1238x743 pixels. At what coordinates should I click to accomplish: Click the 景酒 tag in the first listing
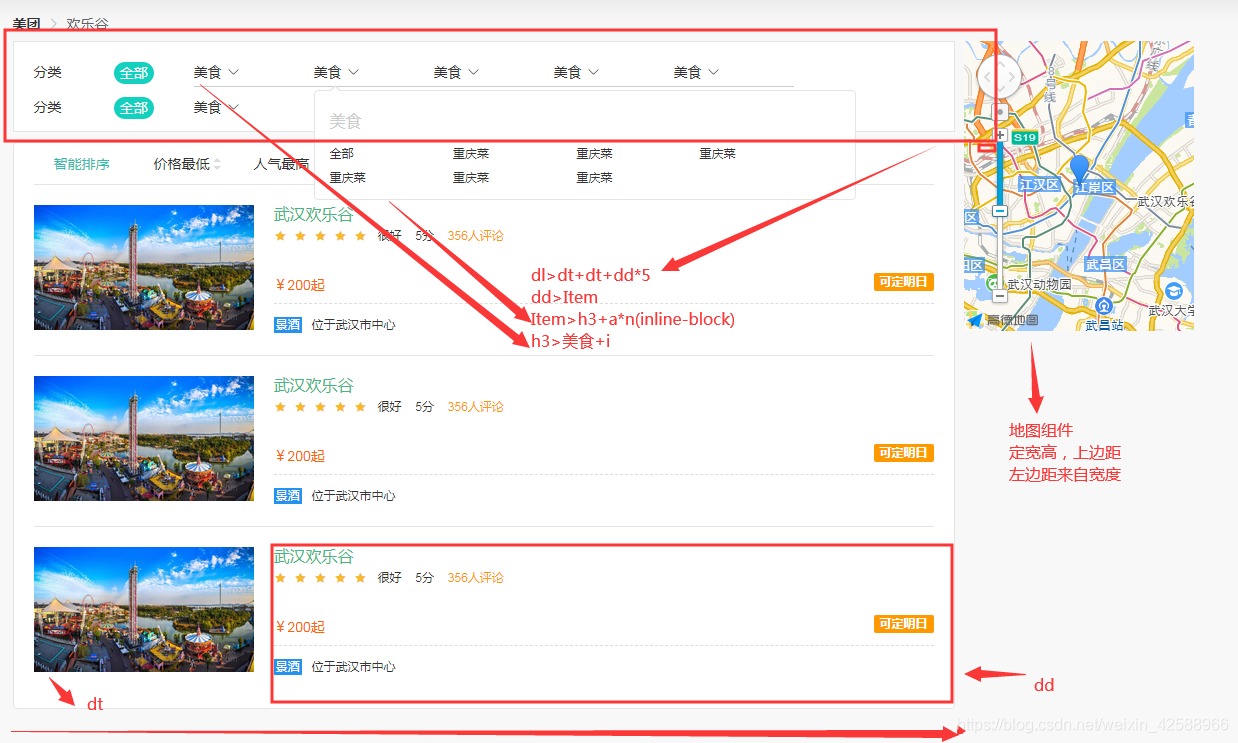[x=288, y=325]
